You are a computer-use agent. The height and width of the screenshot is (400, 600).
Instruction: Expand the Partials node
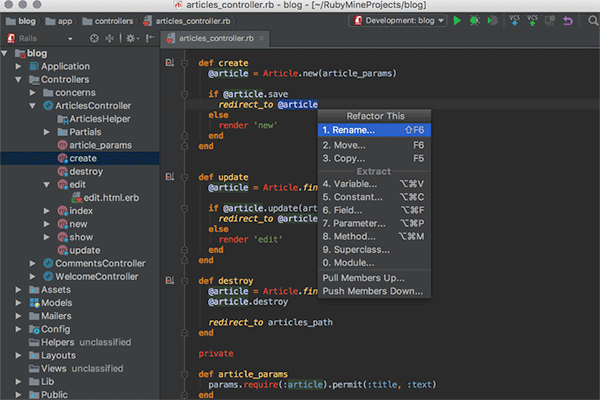click(x=46, y=132)
